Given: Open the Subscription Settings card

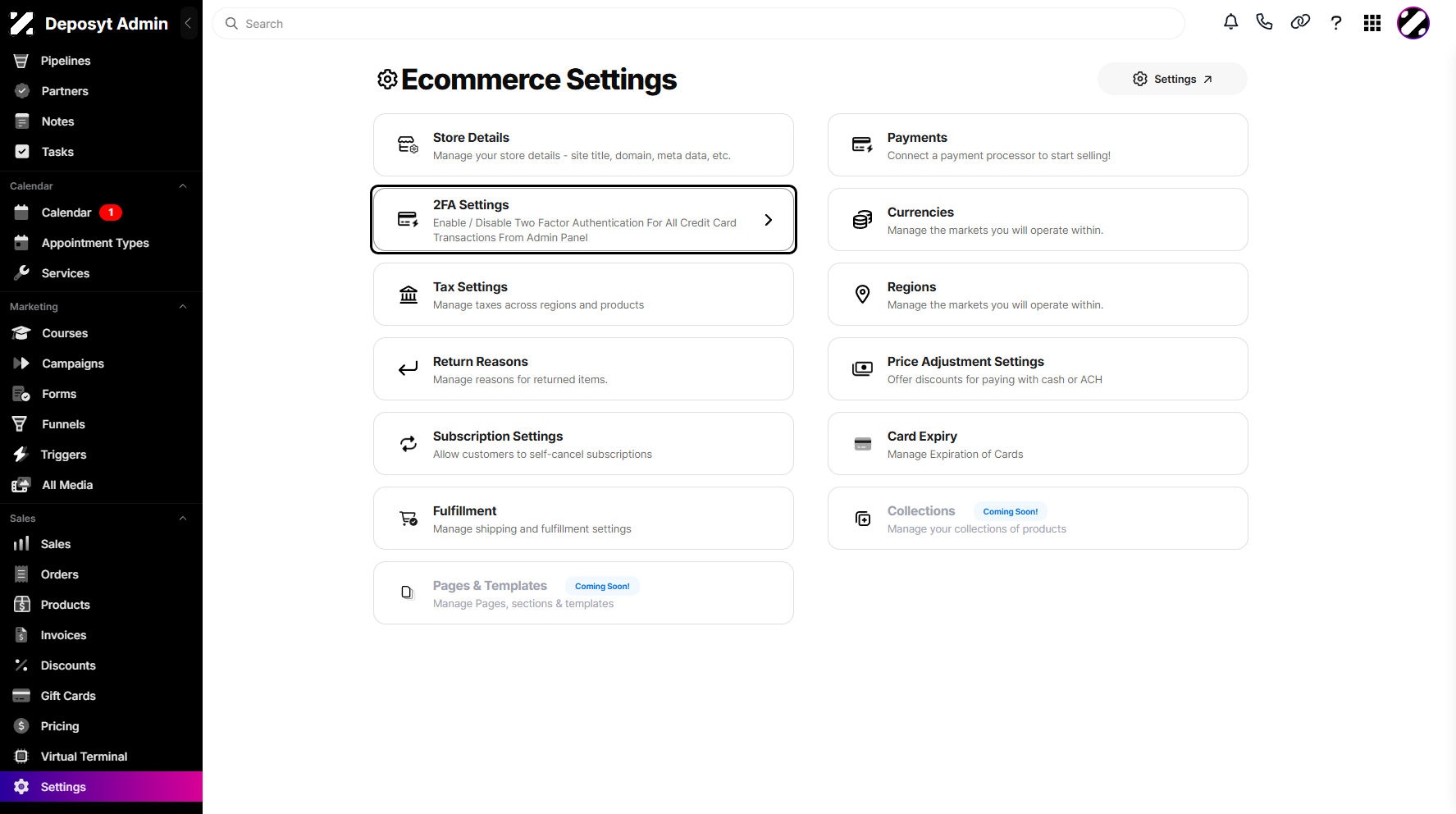Looking at the screenshot, I should pyautogui.click(x=583, y=444).
